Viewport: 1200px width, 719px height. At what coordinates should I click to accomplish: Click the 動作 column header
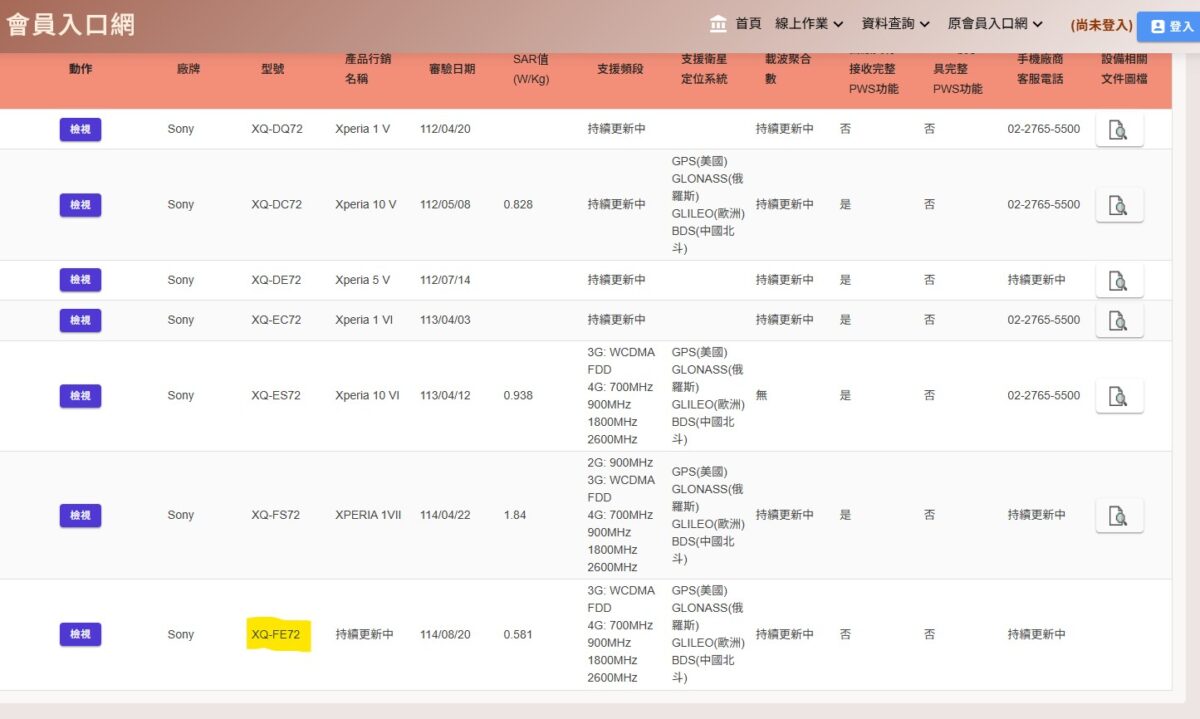pyautogui.click(x=81, y=69)
